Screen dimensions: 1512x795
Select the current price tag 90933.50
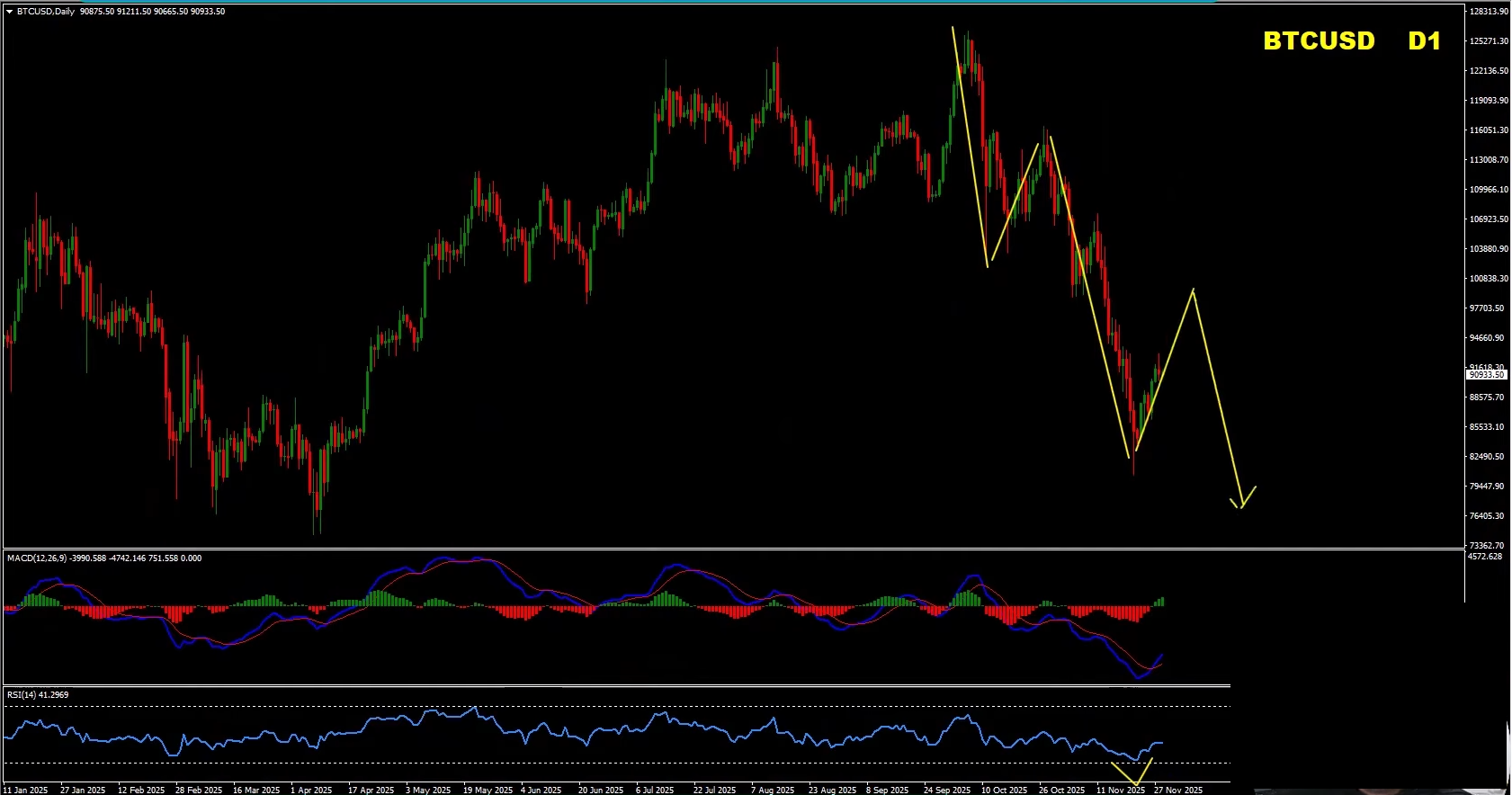click(1486, 374)
